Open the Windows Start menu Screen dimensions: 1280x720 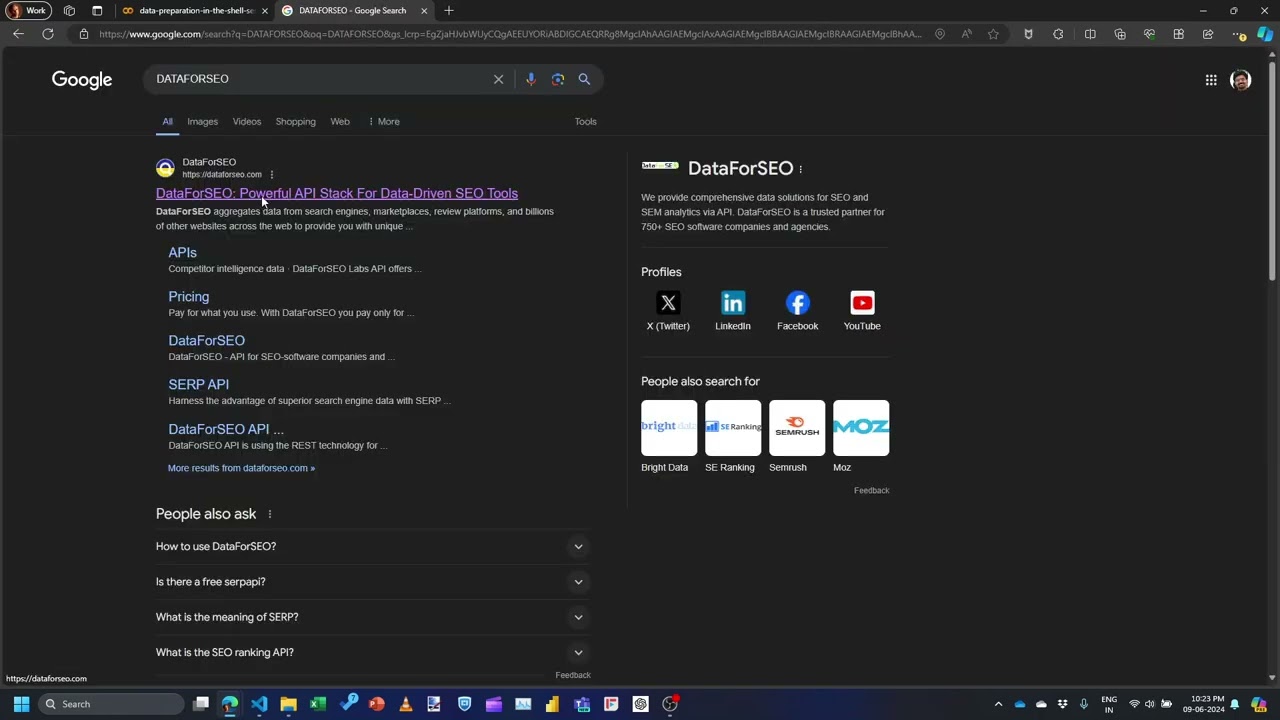(21, 704)
